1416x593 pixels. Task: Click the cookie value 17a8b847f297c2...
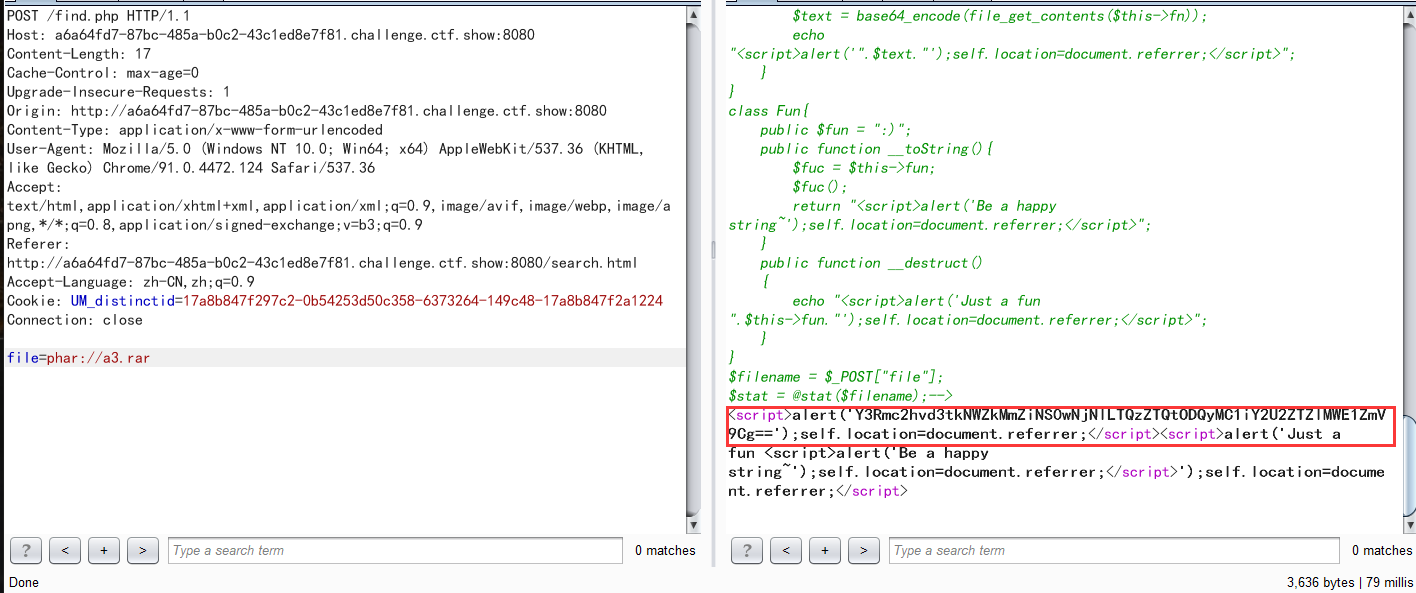click(423, 301)
